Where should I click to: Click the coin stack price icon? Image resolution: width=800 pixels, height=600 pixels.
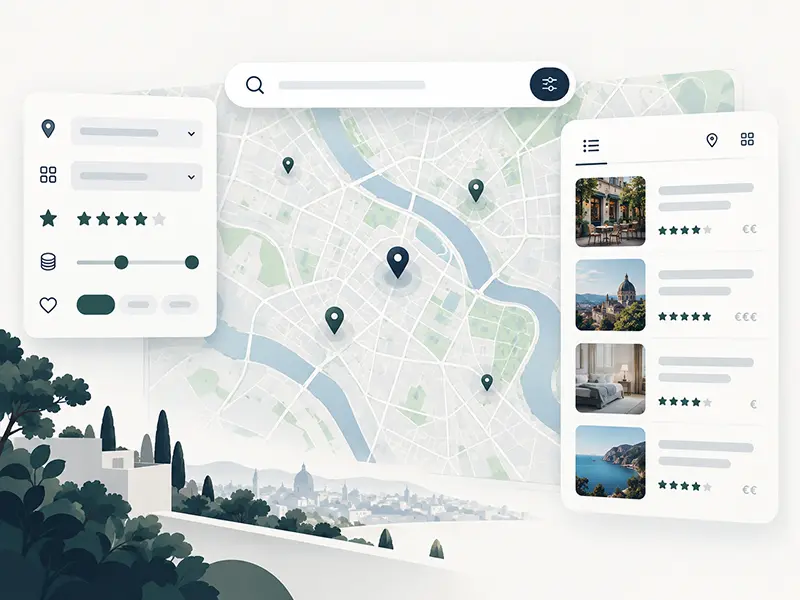click(48, 262)
